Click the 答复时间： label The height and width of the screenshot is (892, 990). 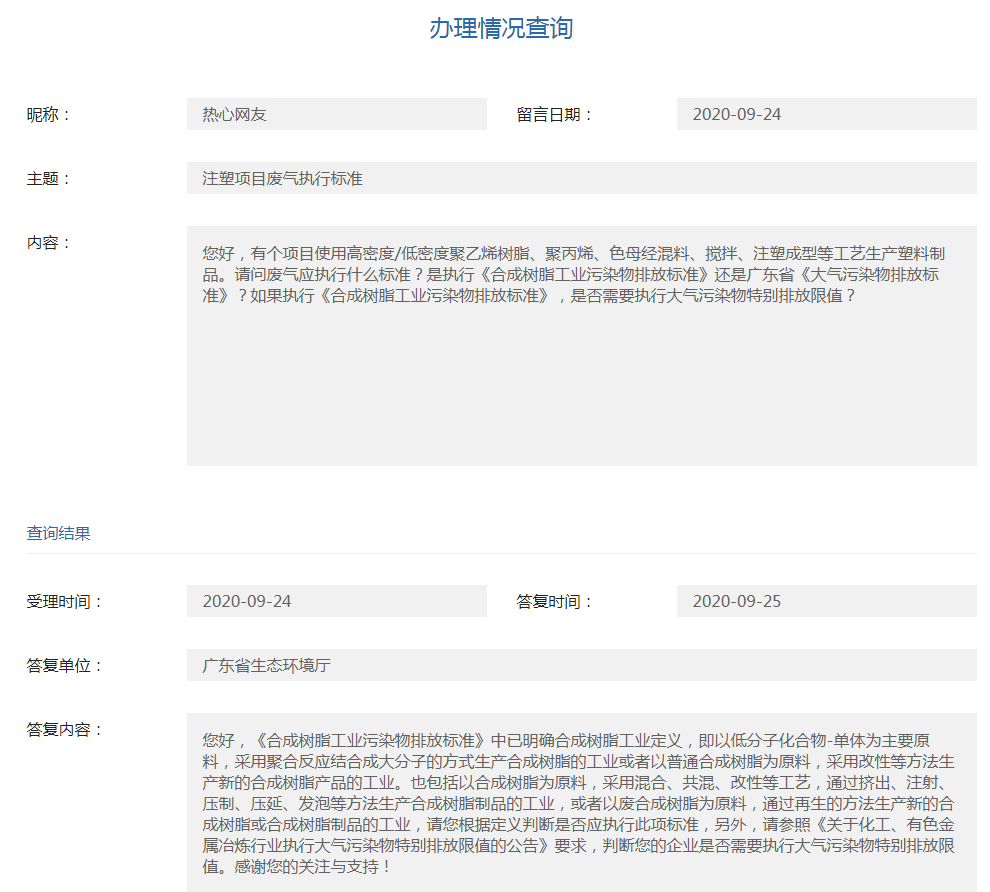click(x=554, y=602)
